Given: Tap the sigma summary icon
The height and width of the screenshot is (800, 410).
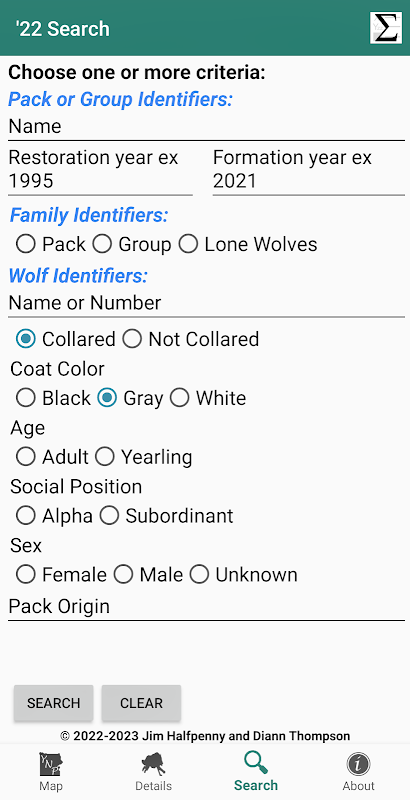Looking at the screenshot, I should (x=386, y=28).
